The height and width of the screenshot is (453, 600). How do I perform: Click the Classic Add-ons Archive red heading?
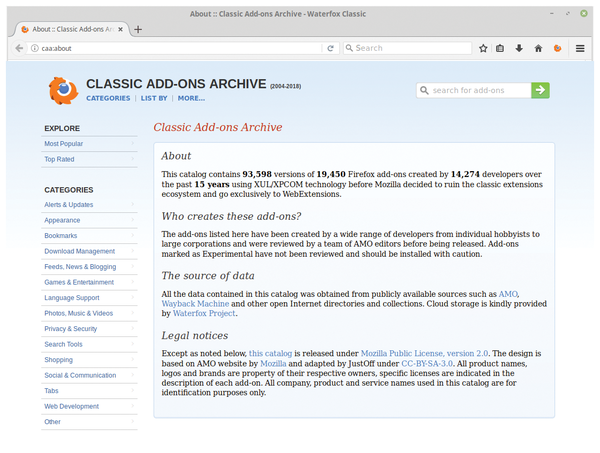coord(218,127)
